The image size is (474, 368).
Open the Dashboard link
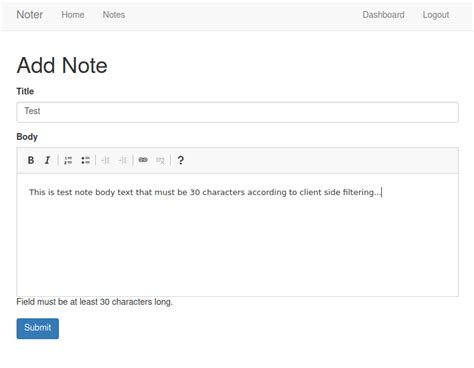tap(383, 15)
